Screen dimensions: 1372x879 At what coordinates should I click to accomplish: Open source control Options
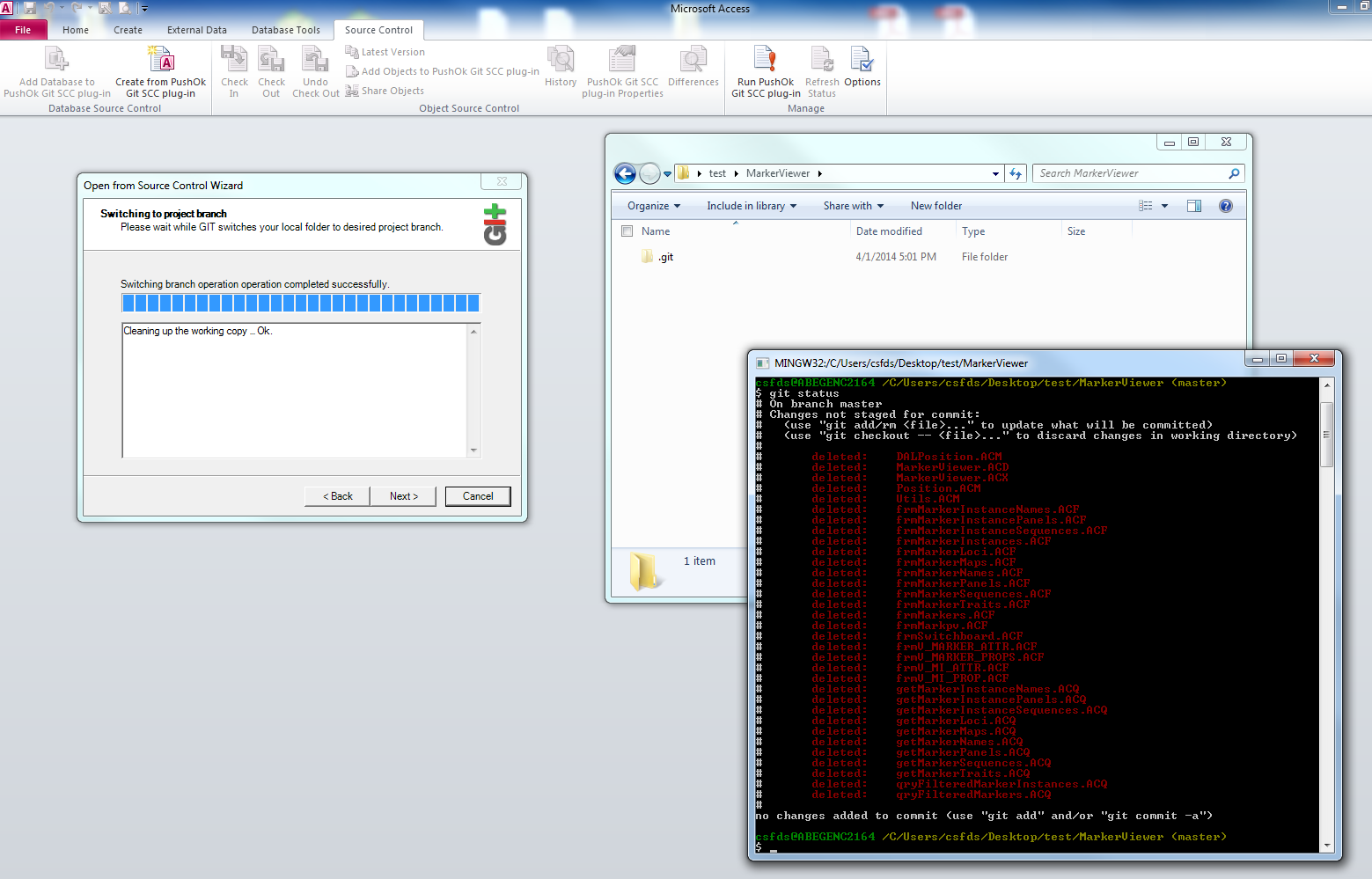coord(862,60)
